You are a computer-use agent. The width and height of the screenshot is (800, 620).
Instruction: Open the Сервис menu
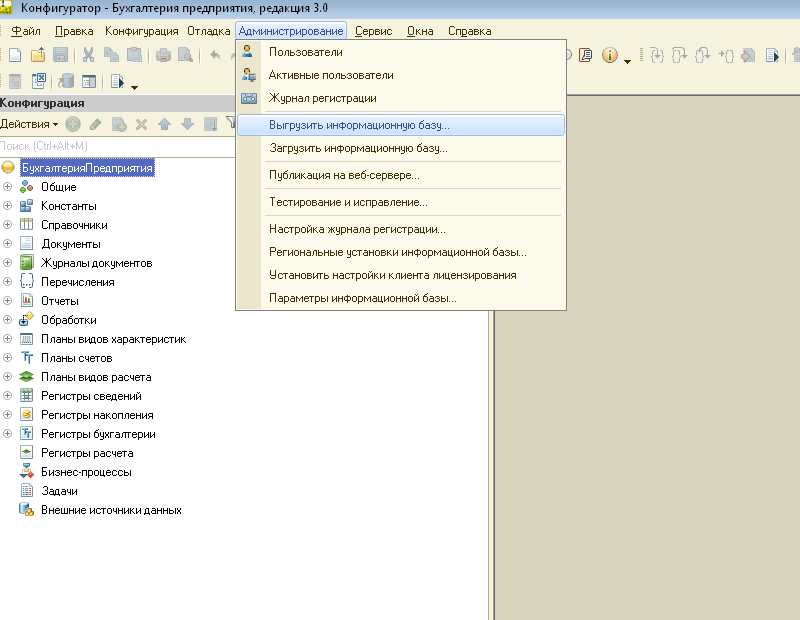tap(373, 31)
